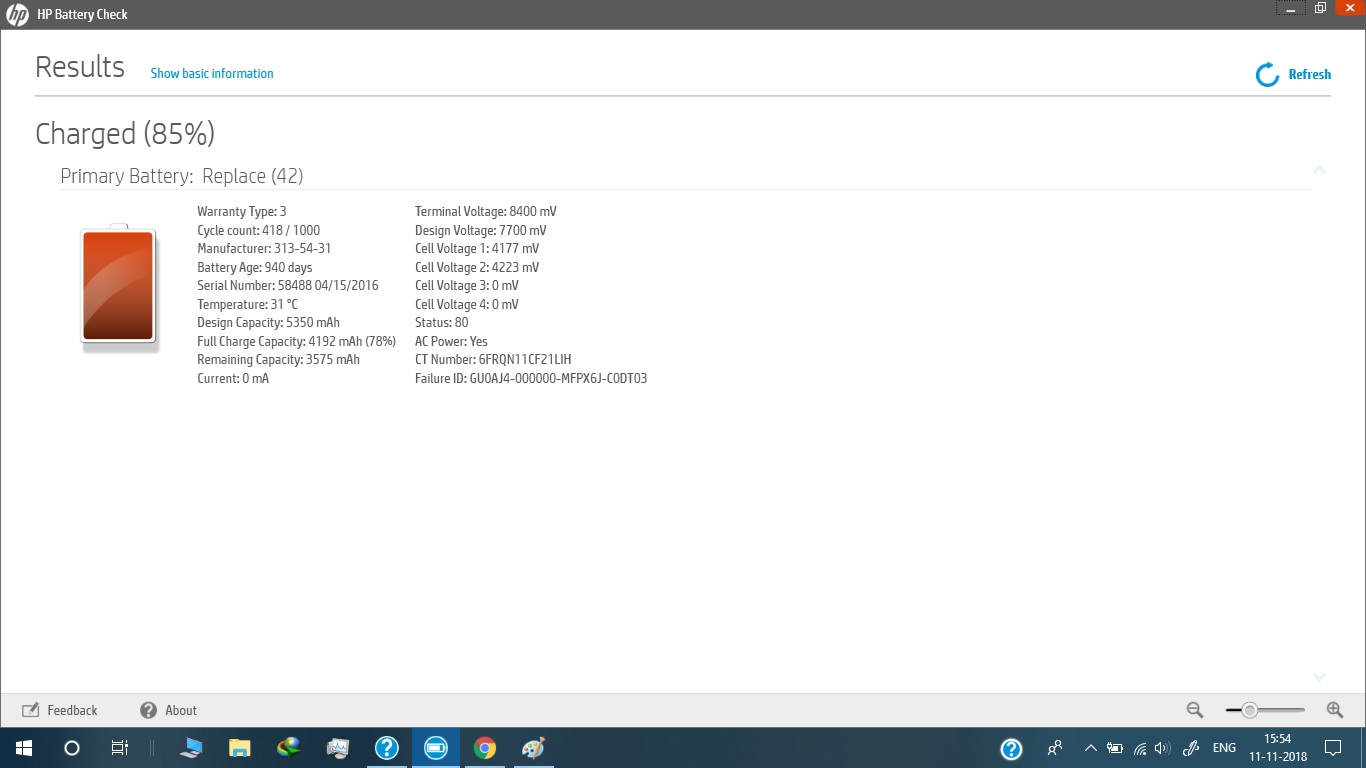Image resolution: width=1366 pixels, height=768 pixels.
Task: Click the Refresh circular arrow icon
Action: pos(1267,74)
